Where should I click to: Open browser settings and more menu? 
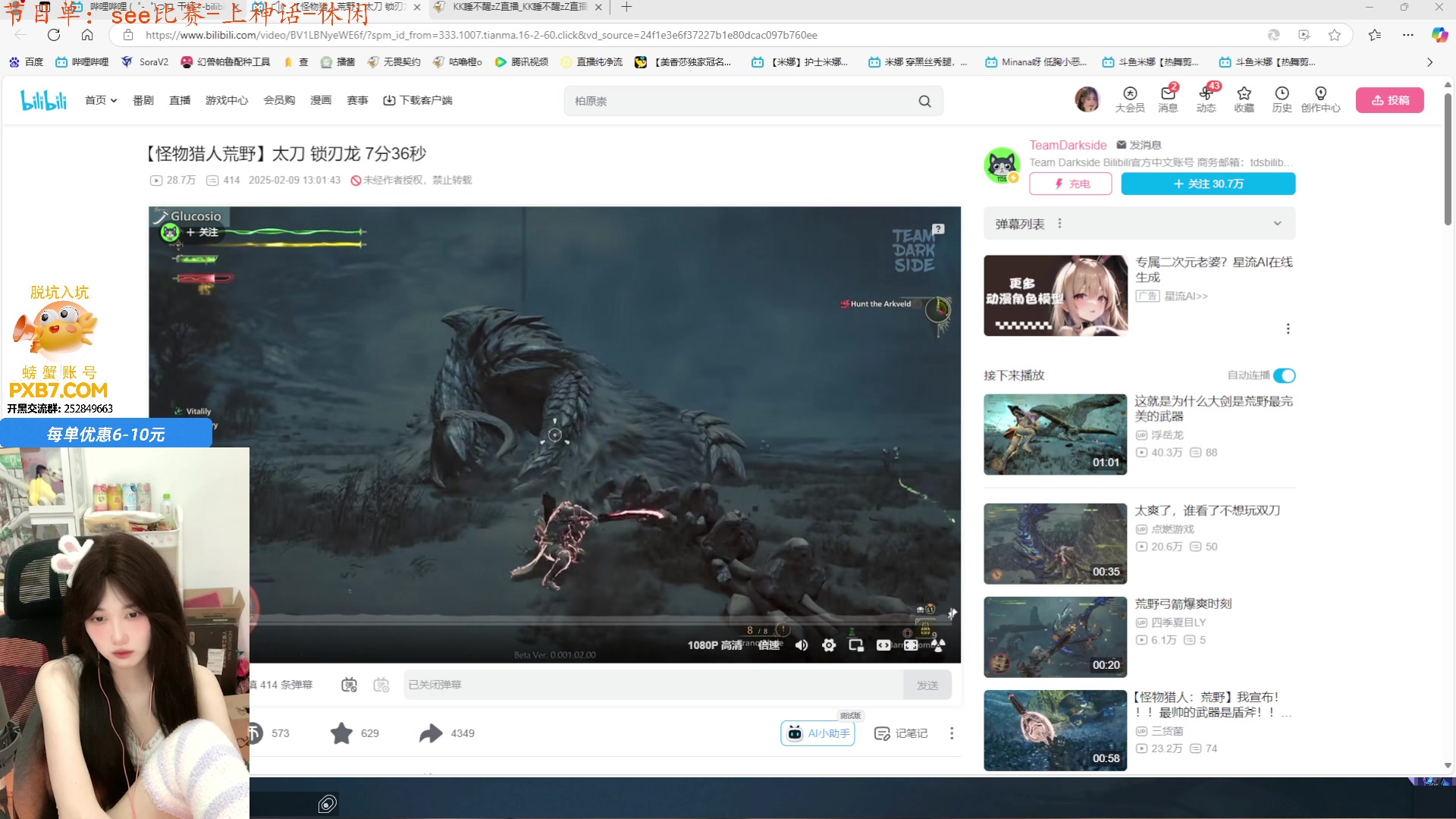pyautogui.click(x=1408, y=35)
